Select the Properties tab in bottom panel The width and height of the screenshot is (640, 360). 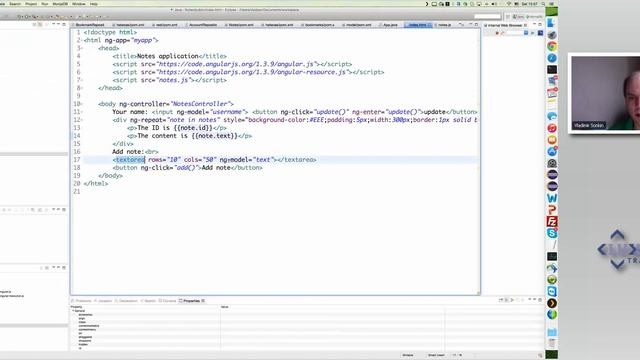click(191, 301)
